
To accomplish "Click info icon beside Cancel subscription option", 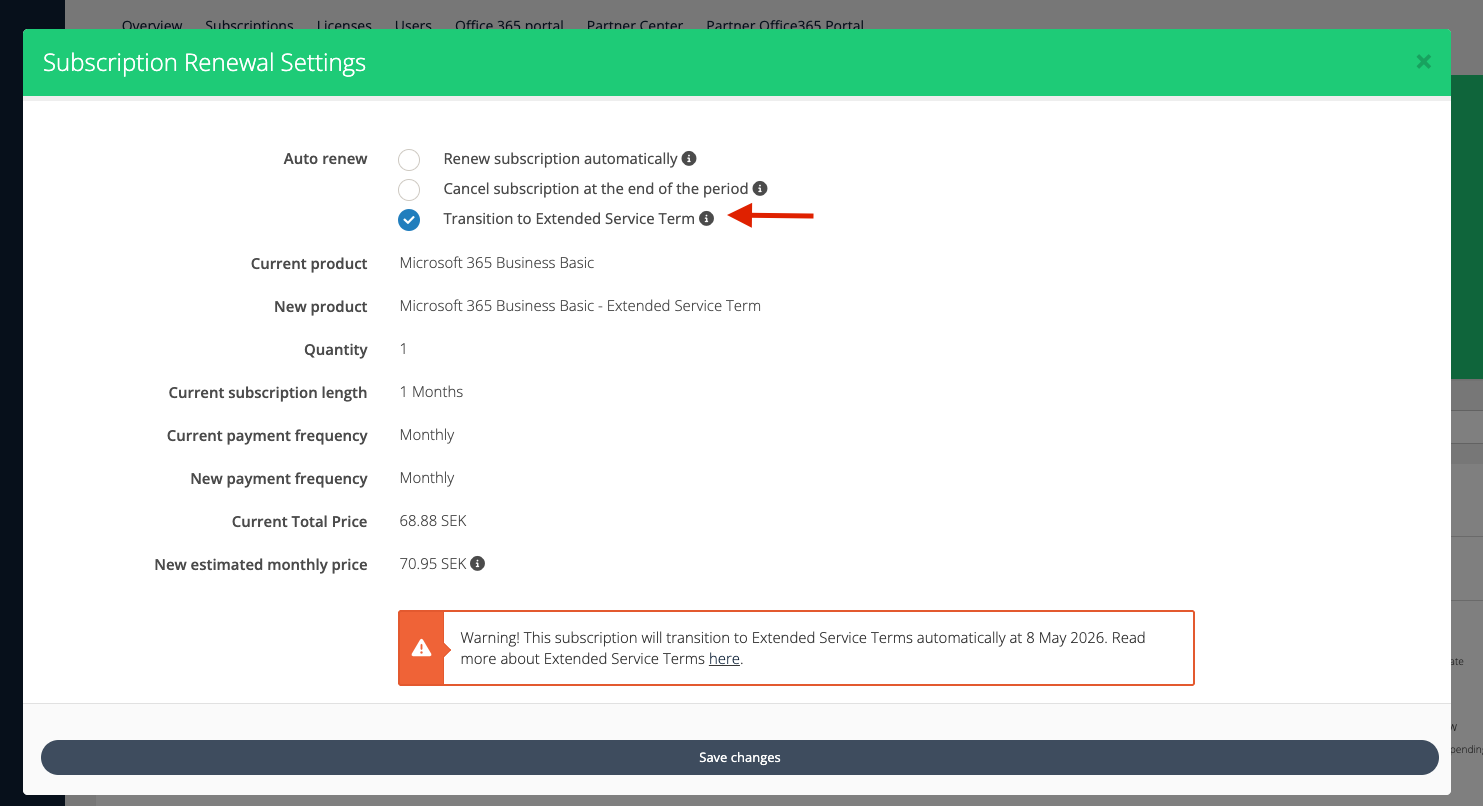I will pos(760,189).
